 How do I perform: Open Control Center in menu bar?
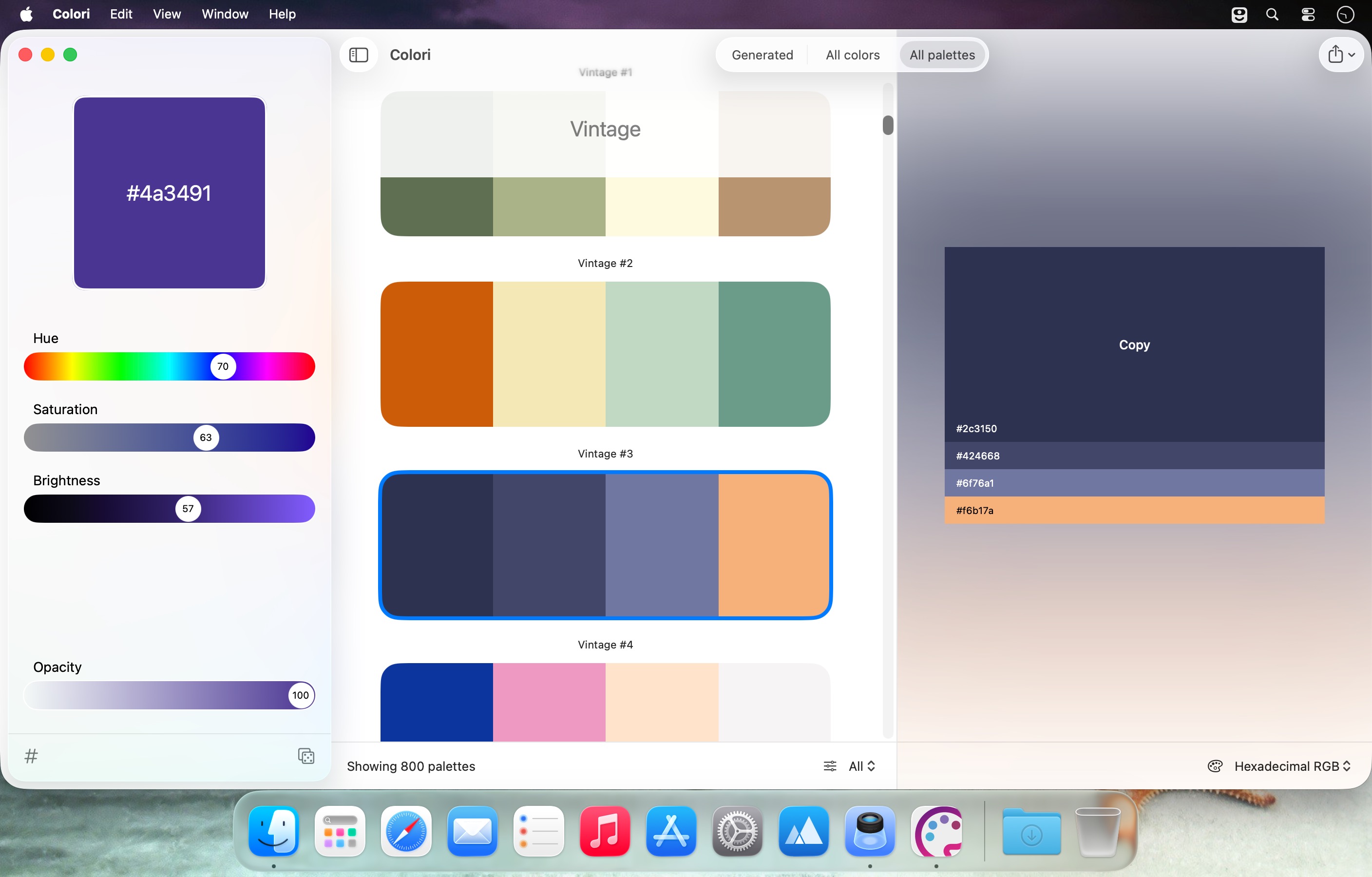1308,14
